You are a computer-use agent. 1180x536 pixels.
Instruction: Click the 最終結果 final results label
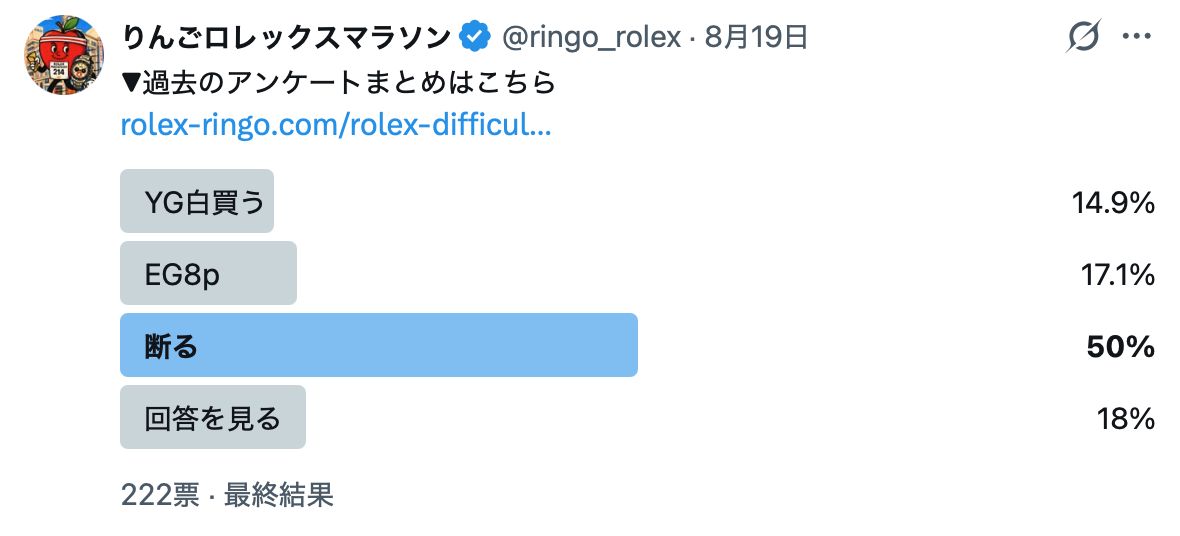278,495
